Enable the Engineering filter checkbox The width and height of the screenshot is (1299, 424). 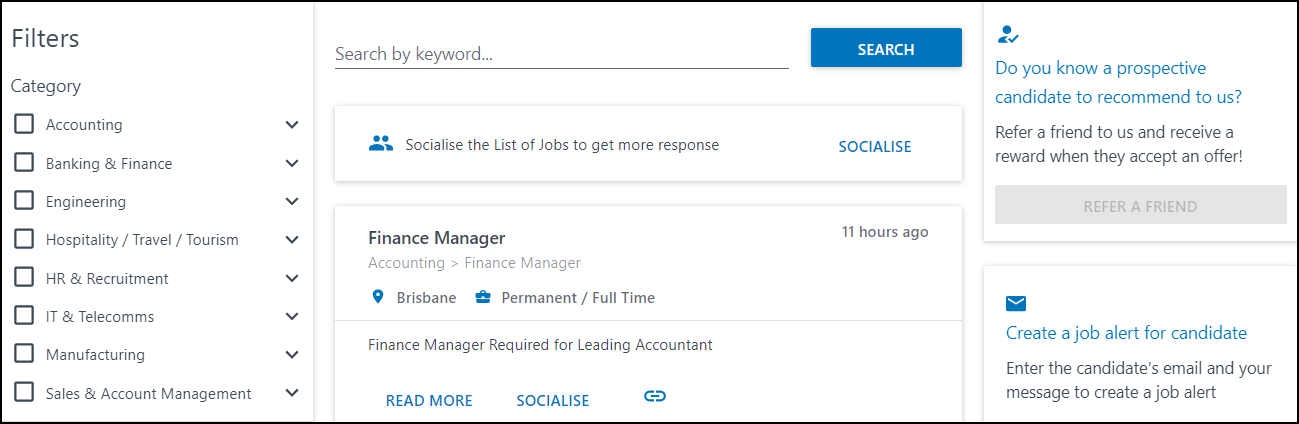click(x=24, y=201)
